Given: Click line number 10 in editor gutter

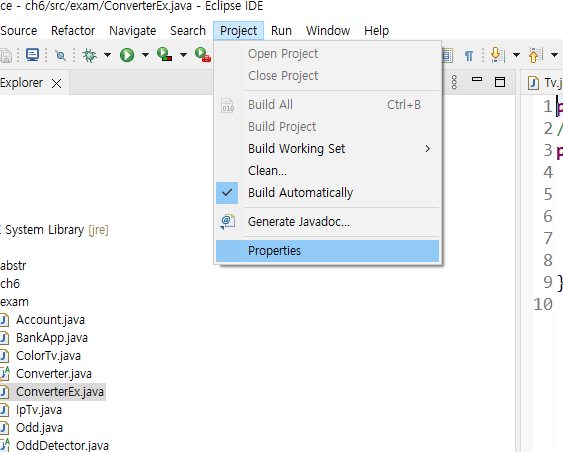Looking at the screenshot, I should pos(543,304).
